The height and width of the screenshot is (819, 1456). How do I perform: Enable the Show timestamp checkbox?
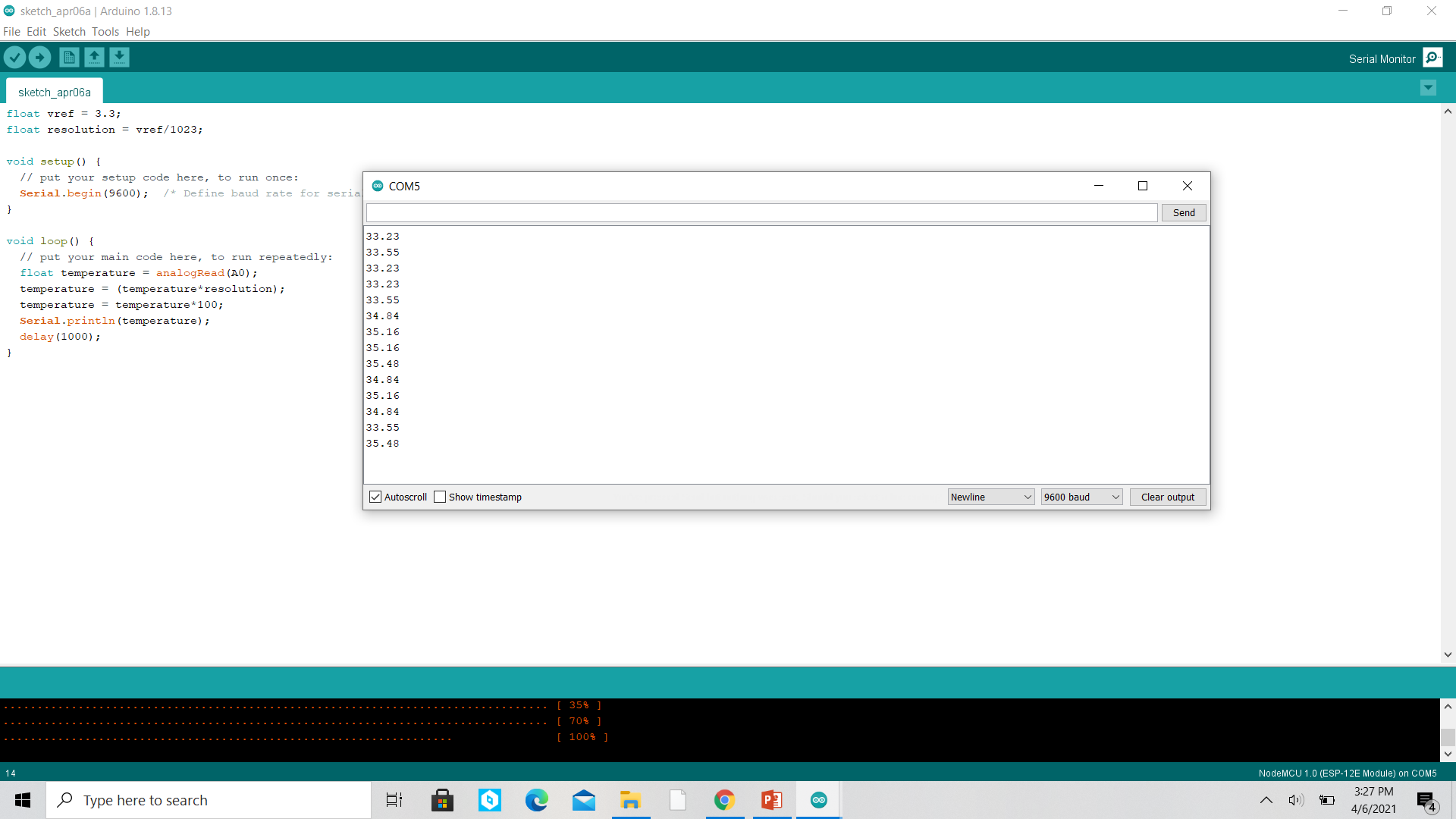pos(440,497)
